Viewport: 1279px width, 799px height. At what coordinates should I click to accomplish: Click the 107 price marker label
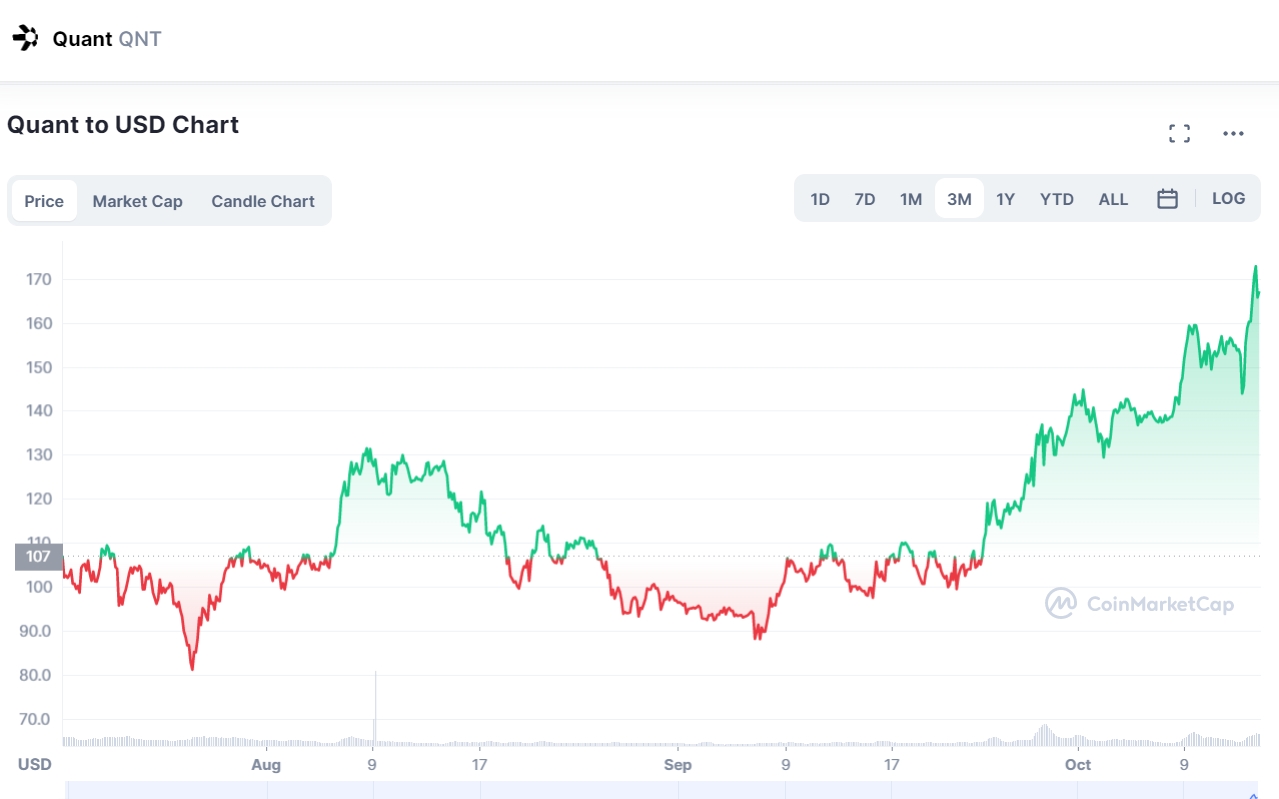39,557
